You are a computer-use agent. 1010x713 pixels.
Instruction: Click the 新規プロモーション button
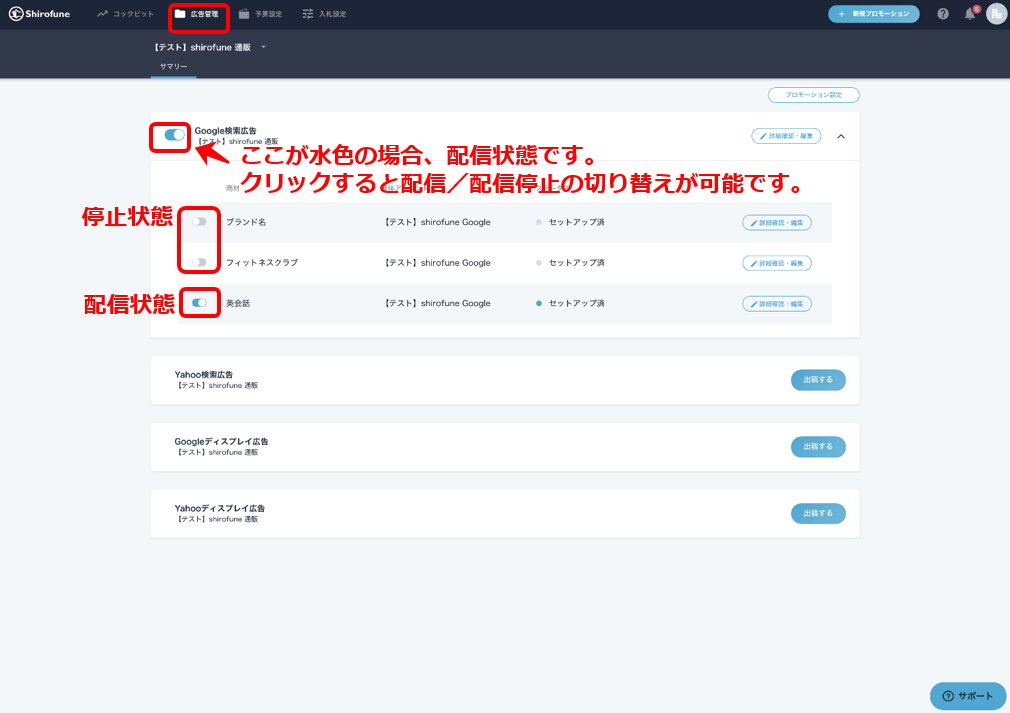point(873,14)
